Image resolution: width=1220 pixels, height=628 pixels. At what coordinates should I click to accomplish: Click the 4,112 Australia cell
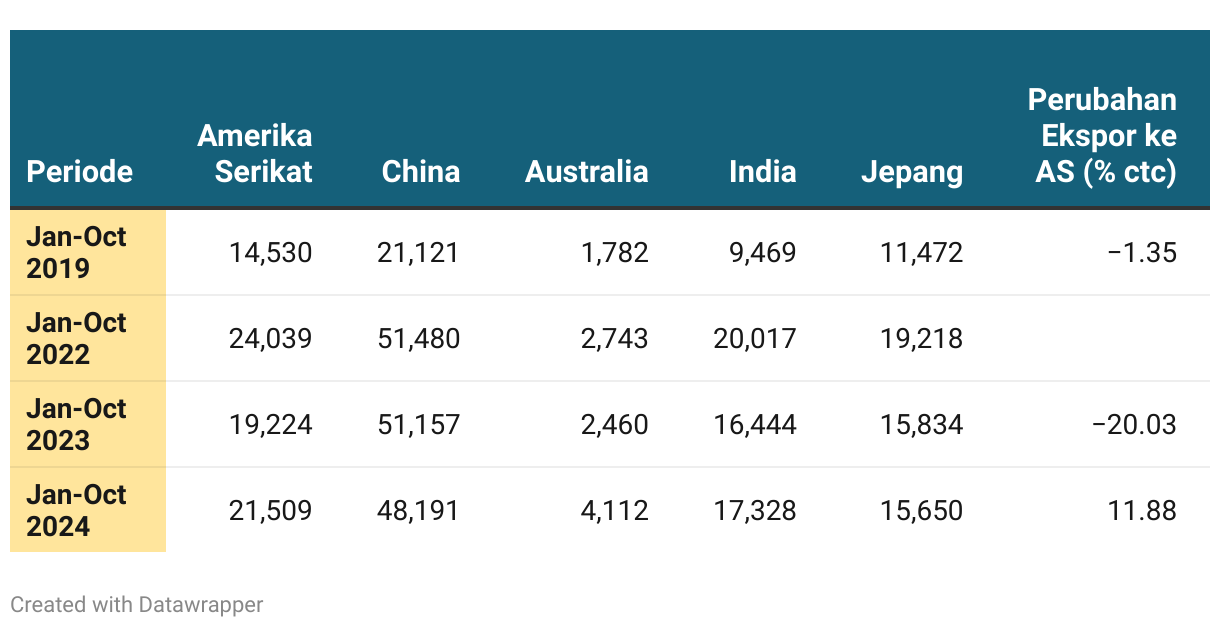click(x=615, y=511)
